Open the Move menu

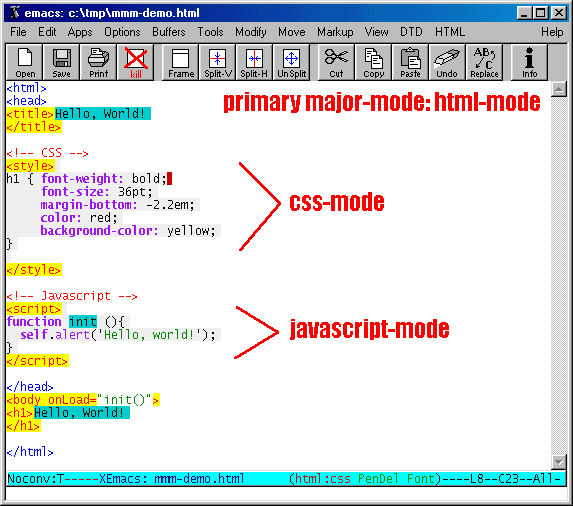click(x=292, y=32)
